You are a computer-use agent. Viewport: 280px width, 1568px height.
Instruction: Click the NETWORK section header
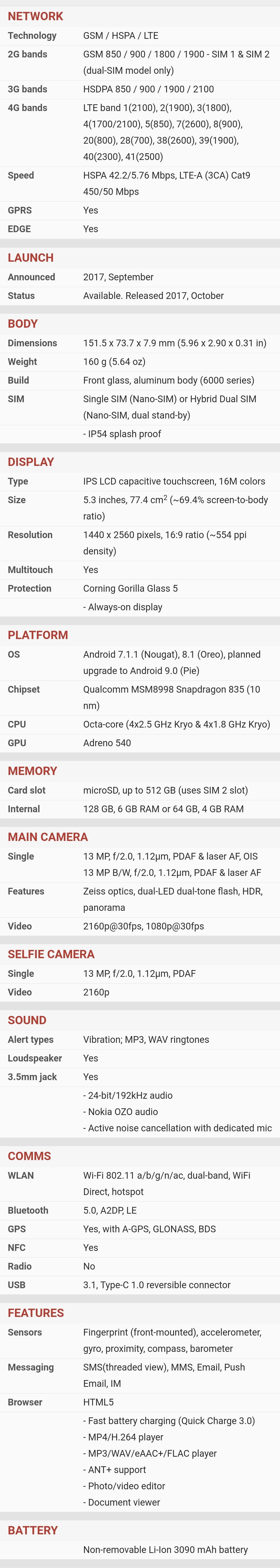[x=35, y=16]
